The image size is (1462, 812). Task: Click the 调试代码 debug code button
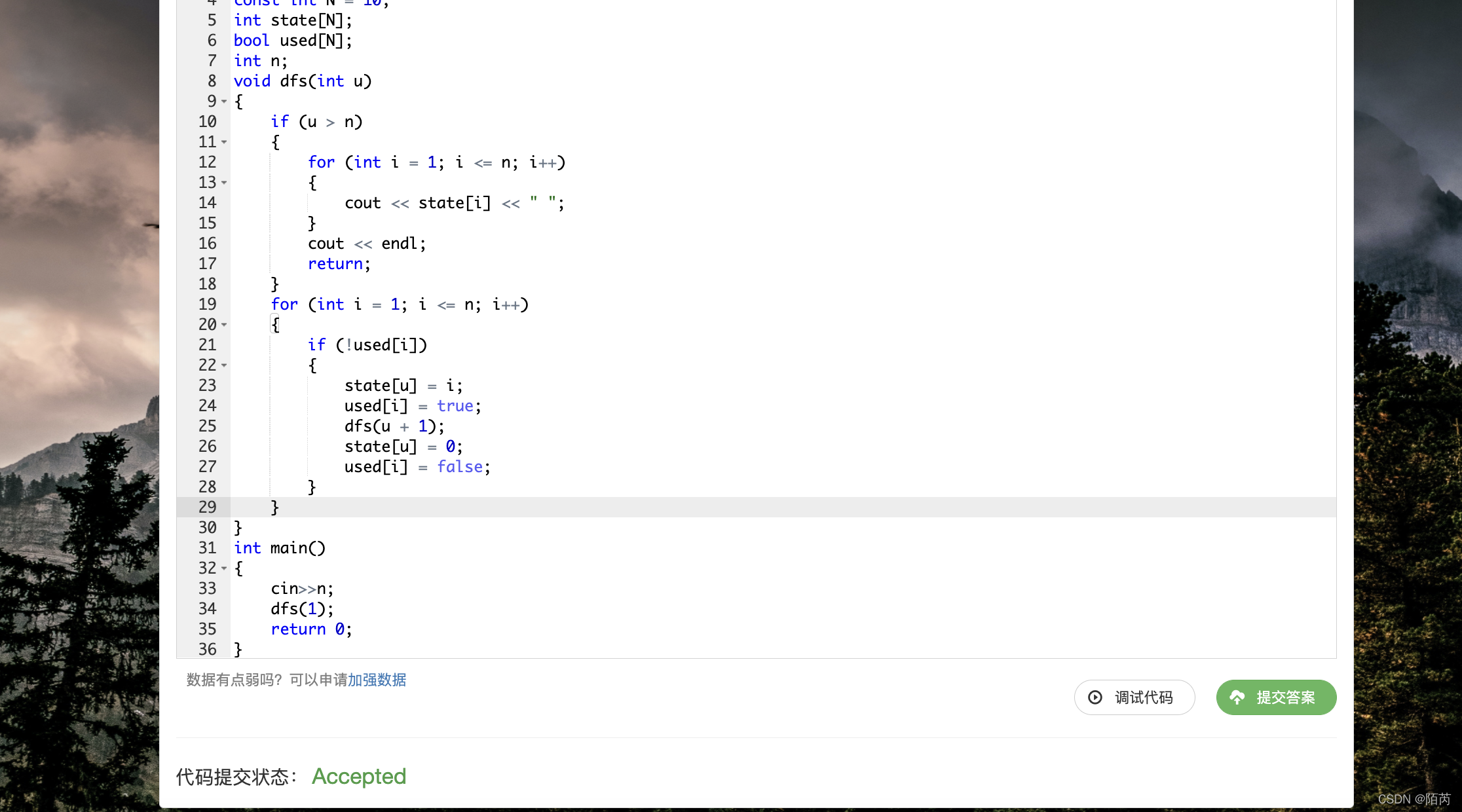1134,697
